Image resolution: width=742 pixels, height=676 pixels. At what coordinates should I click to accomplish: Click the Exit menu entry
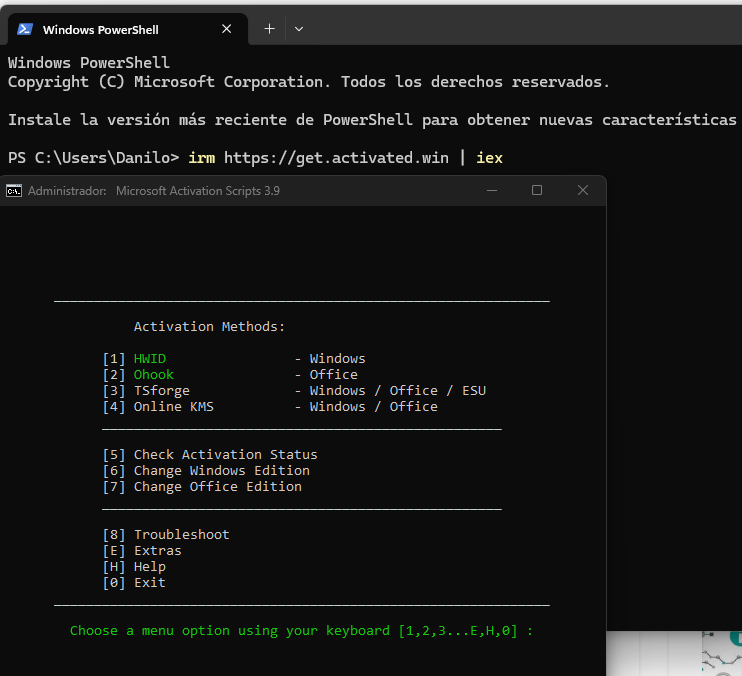tap(149, 583)
